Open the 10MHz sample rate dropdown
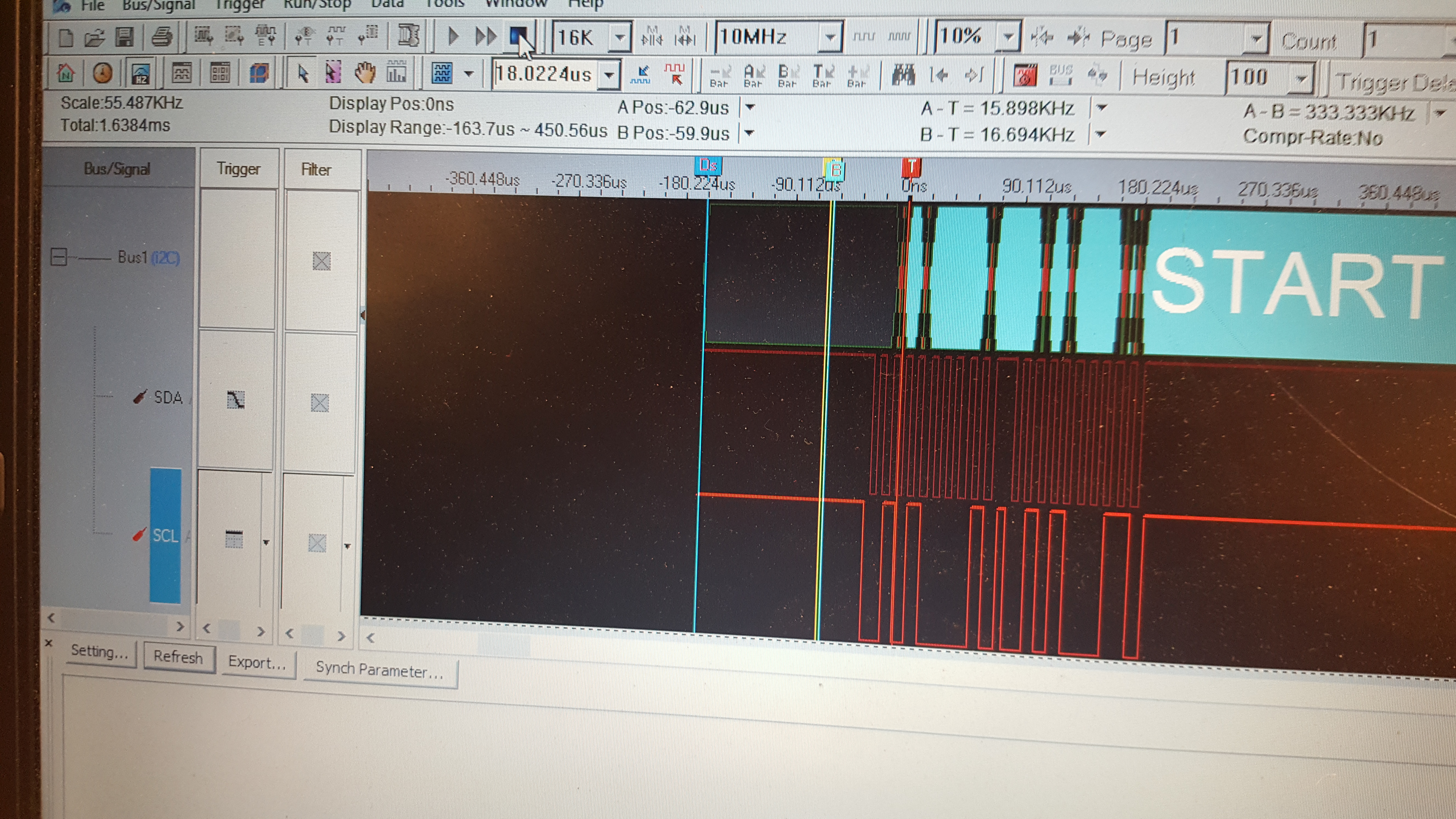Screen dimensions: 1456x819 [x=830, y=38]
